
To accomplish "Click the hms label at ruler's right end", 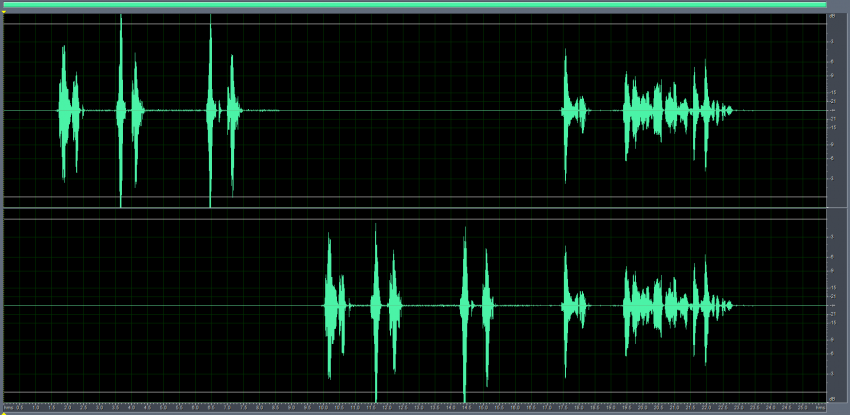I will click(820, 408).
